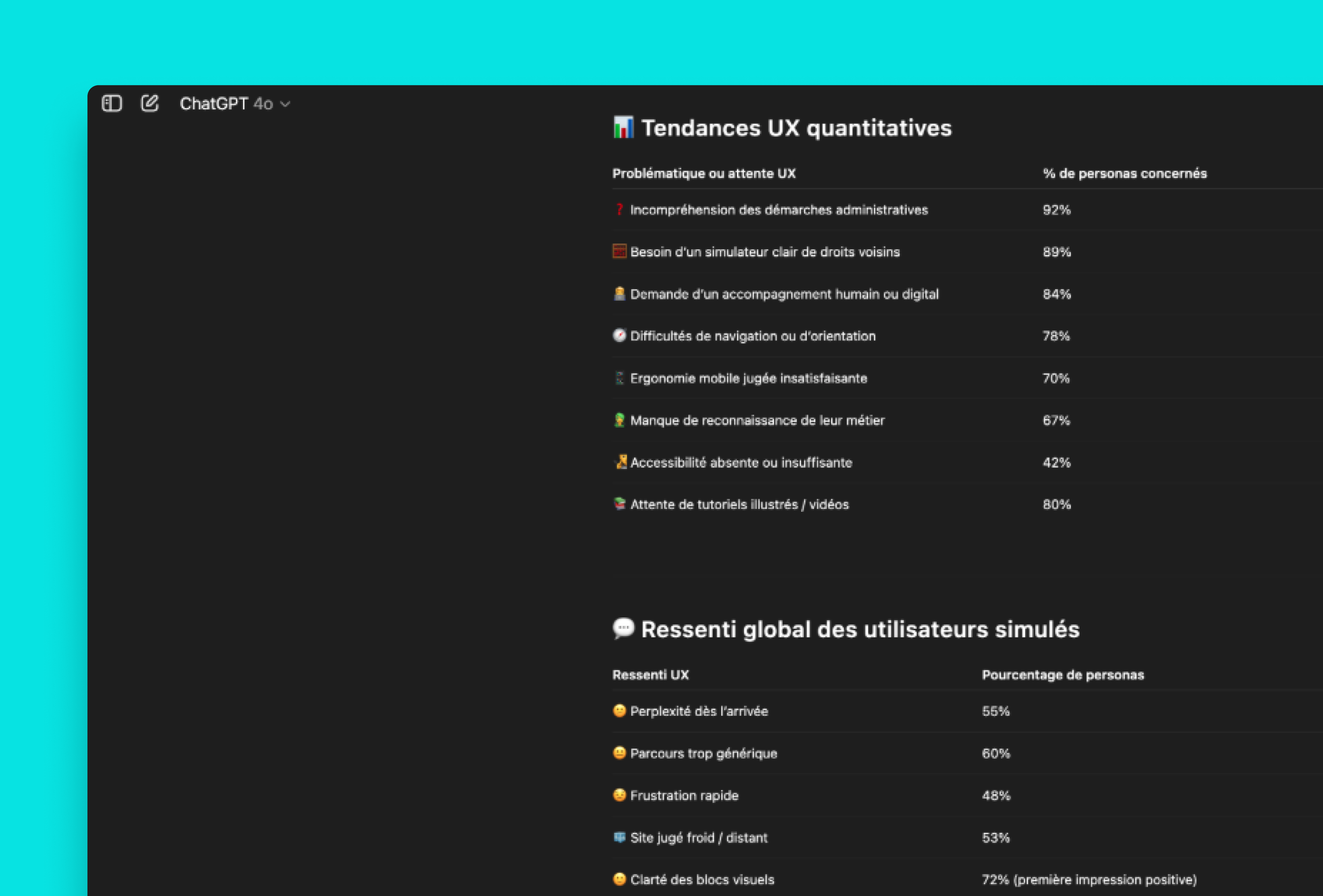Click the compass emoji beside Difficultés de navigation
This screenshot has width=1323, height=896.
click(x=619, y=336)
